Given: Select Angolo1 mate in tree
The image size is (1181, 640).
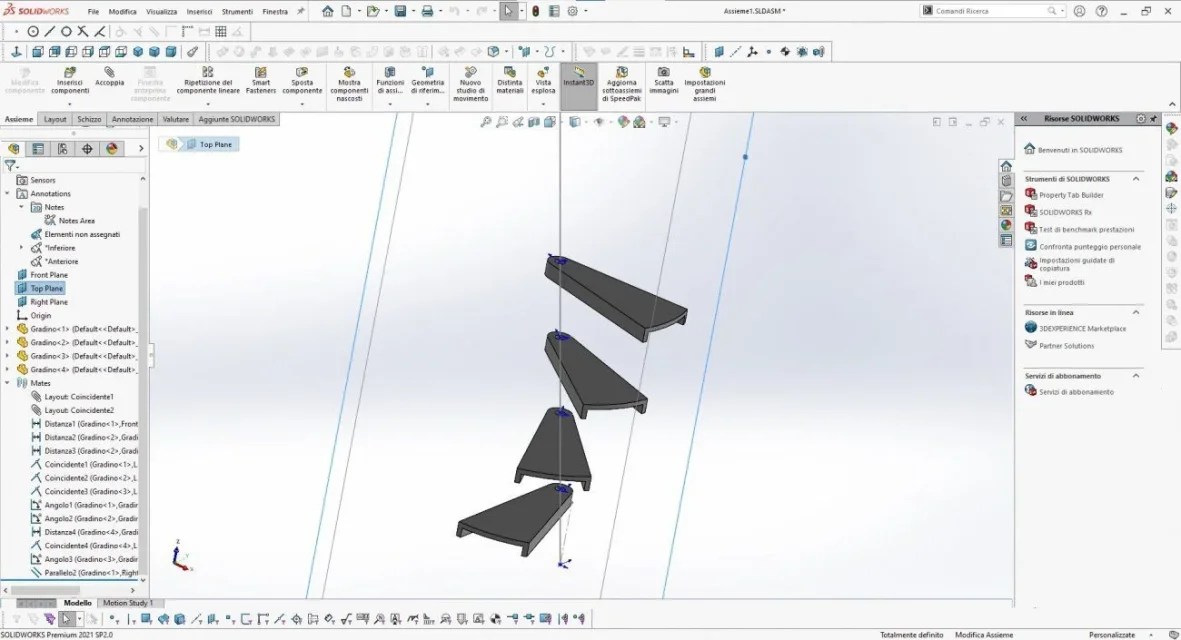Looking at the screenshot, I should pyautogui.click(x=90, y=505).
